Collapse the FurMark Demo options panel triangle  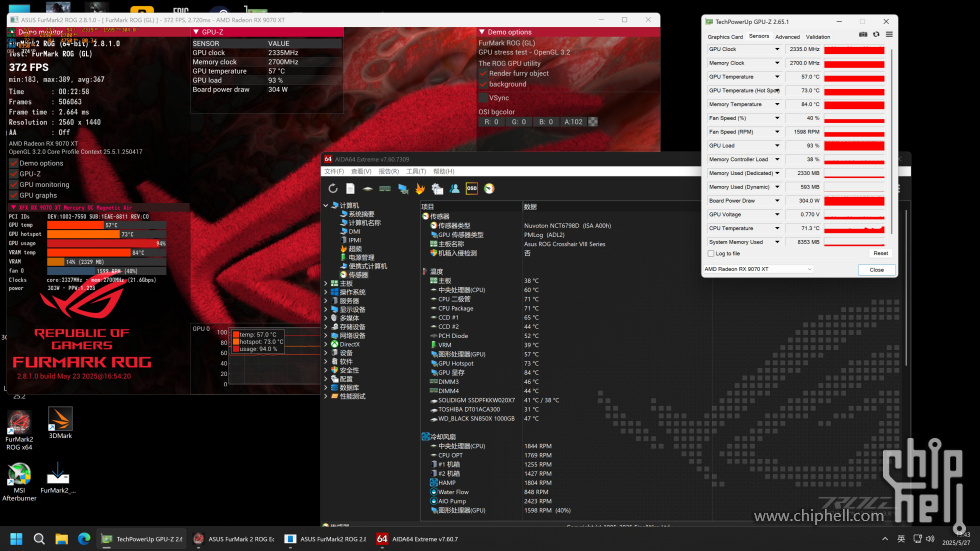coord(482,32)
